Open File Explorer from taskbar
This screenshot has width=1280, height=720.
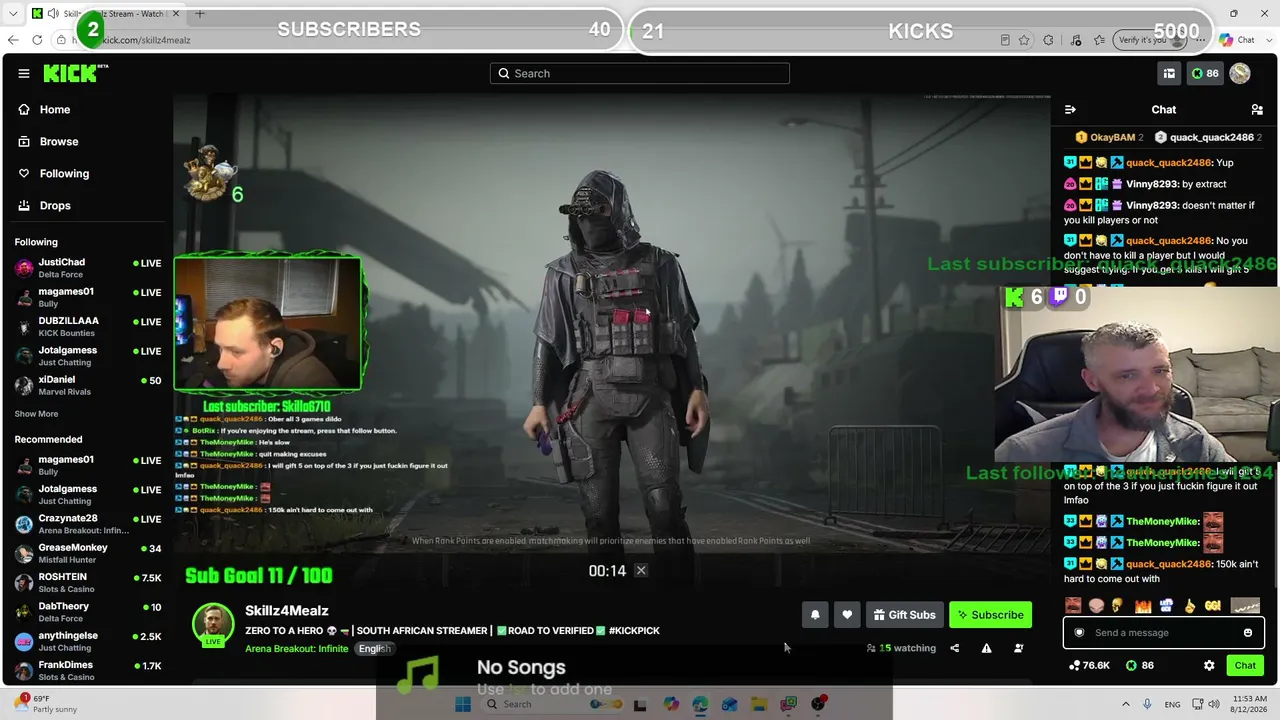click(x=759, y=704)
